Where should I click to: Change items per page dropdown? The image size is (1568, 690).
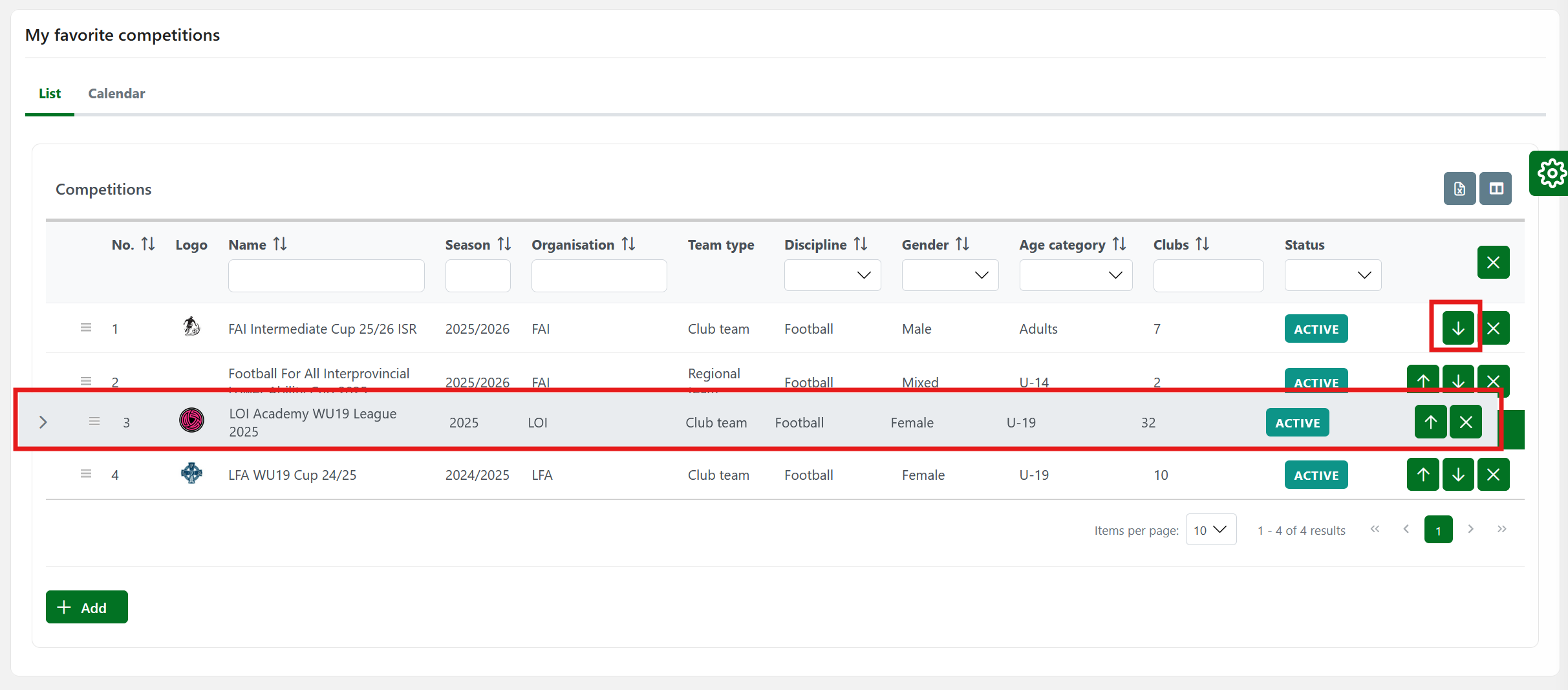(x=1210, y=530)
